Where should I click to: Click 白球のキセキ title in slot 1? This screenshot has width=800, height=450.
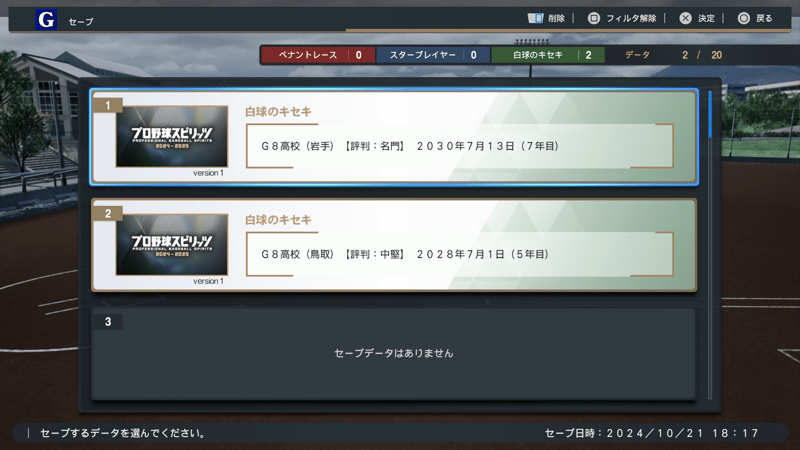(278, 112)
